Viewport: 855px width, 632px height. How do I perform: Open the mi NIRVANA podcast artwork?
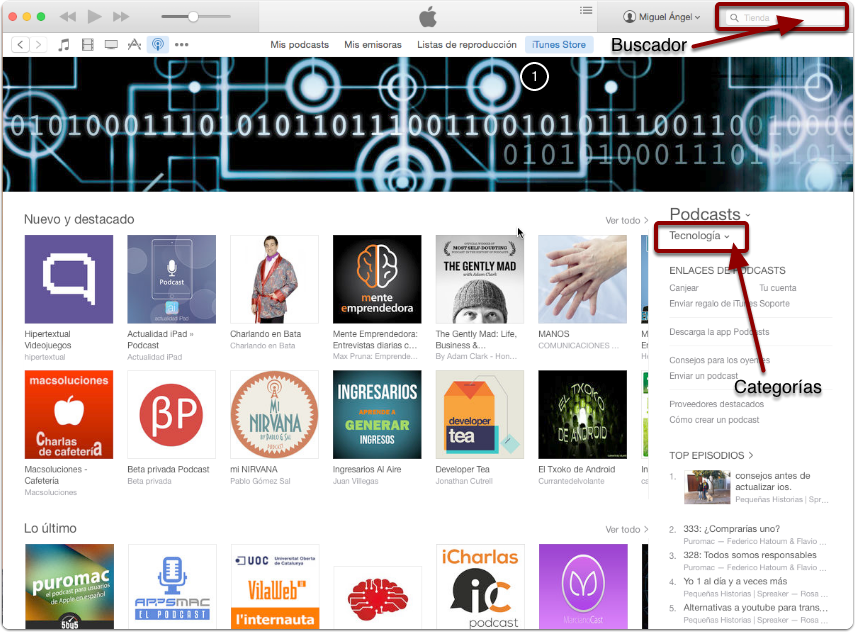point(274,414)
